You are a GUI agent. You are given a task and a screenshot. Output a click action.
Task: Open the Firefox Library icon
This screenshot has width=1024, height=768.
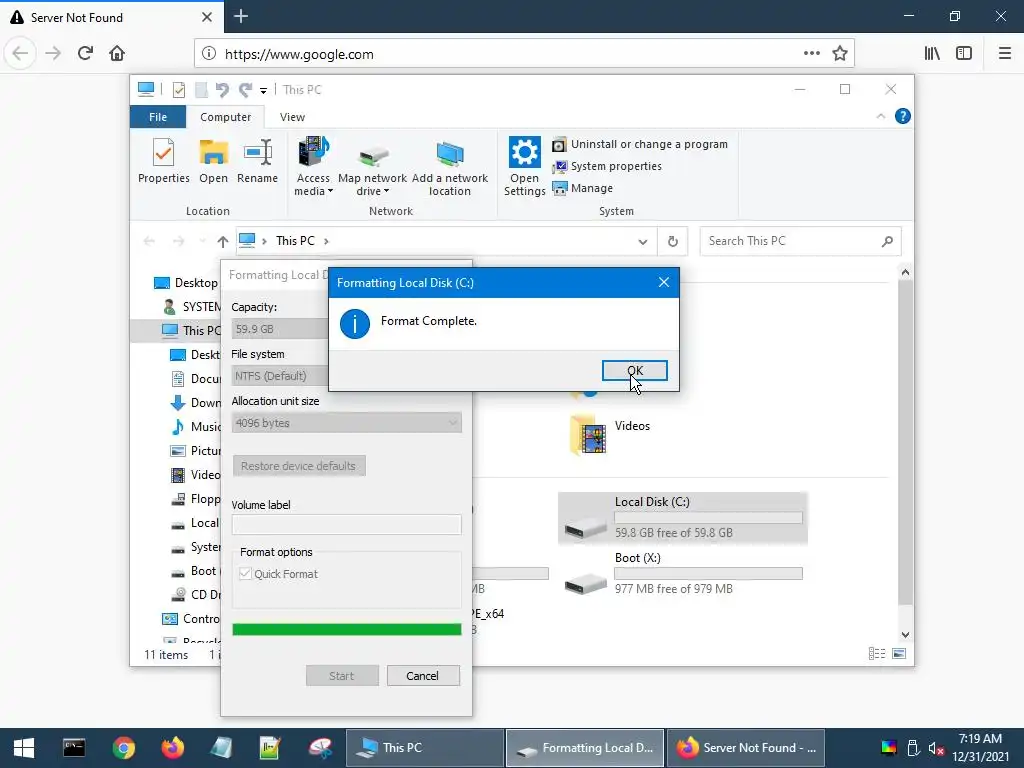coord(933,54)
